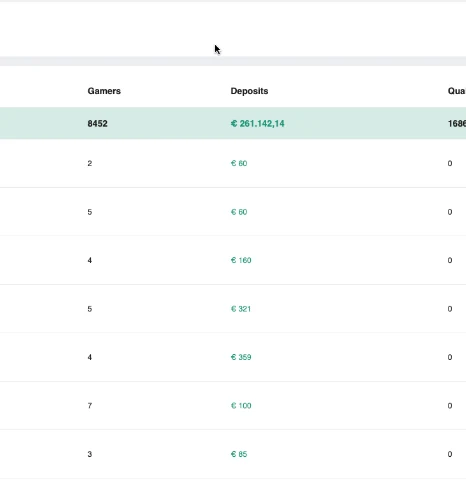Click the total value 1686 in the highlighted row
This screenshot has width=466, height=488.
[x=457, y=124]
